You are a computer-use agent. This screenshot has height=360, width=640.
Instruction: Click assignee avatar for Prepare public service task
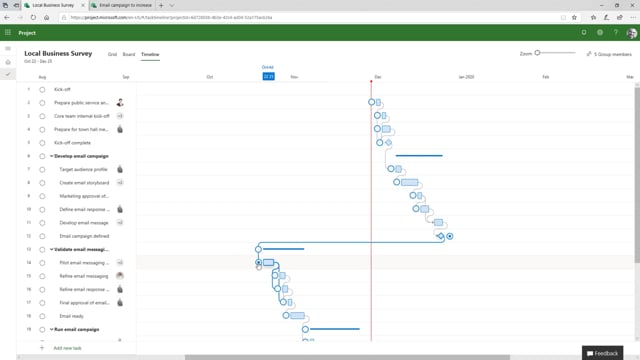coord(120,102)
